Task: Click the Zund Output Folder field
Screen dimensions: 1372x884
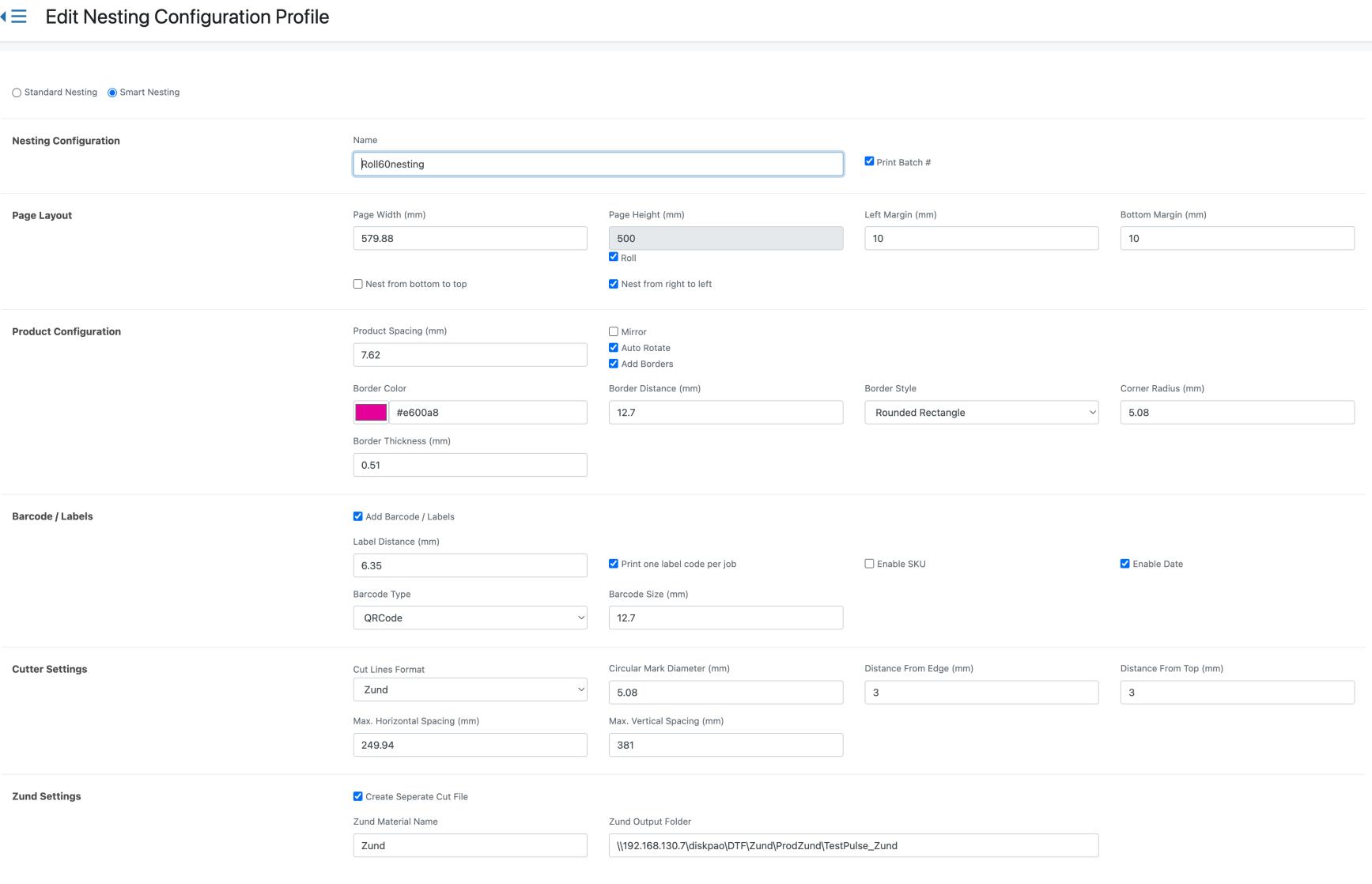Action: tap(853, 845)
